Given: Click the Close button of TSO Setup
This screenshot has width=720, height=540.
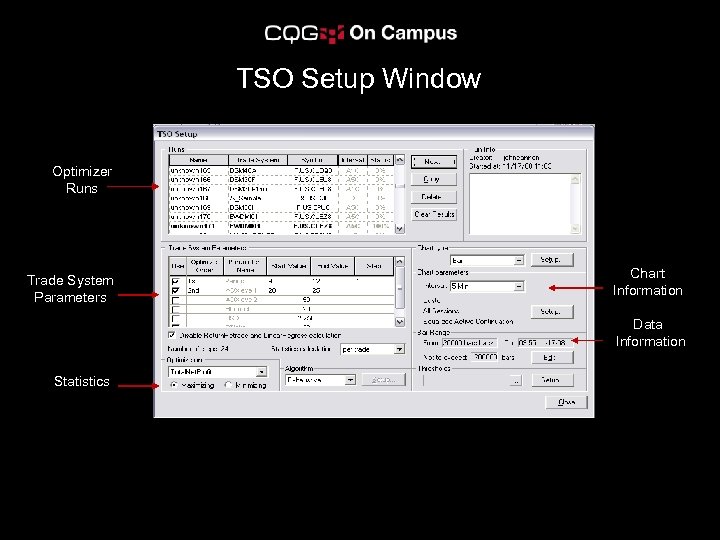Looking at the screenshot, I should (566, 402).
